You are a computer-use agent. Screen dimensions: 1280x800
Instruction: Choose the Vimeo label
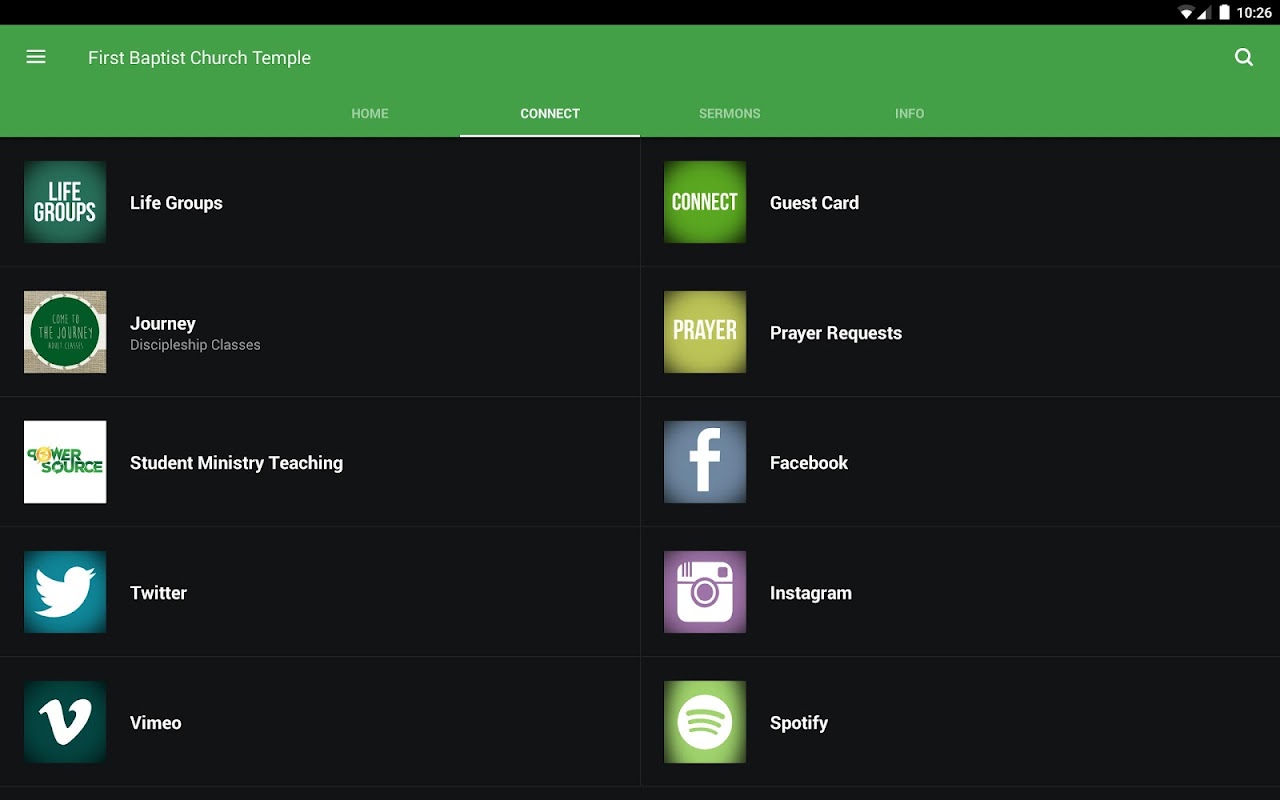click(x=156, y=723)
